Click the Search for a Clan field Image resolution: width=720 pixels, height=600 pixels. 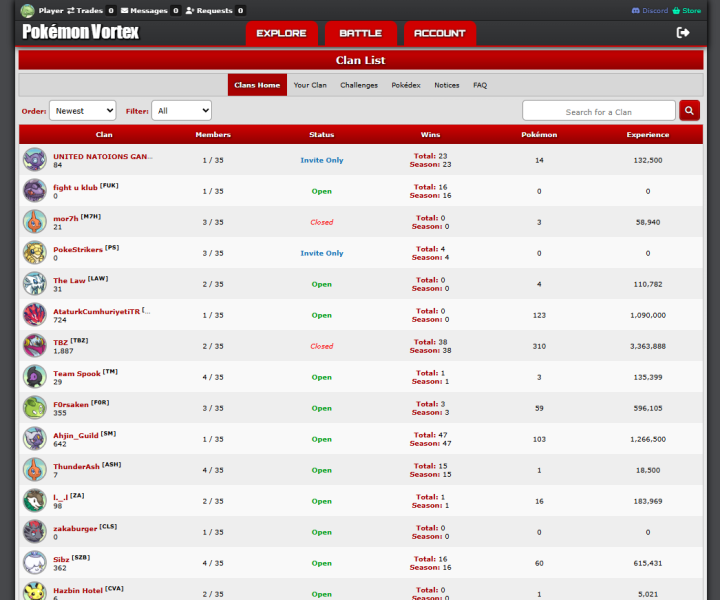tap(599, 111)
